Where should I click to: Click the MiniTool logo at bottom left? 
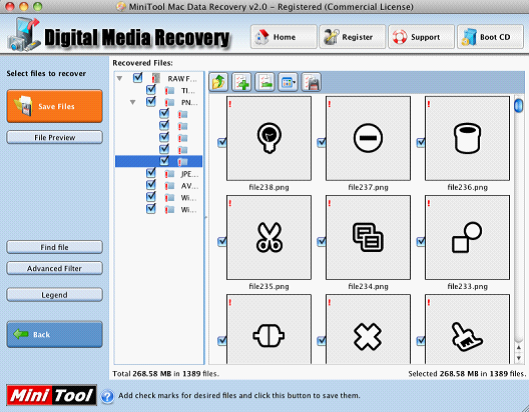[52, 395]
